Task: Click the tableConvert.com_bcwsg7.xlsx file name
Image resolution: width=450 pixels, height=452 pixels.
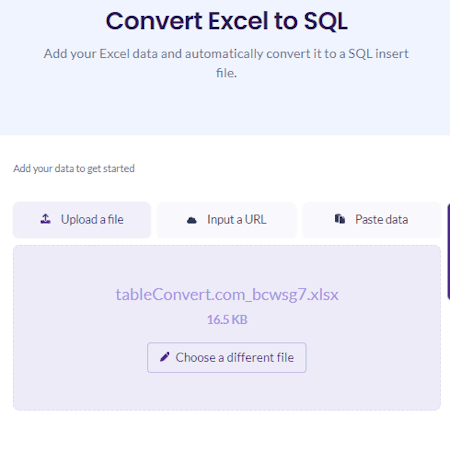Action: tap(227, 295)
